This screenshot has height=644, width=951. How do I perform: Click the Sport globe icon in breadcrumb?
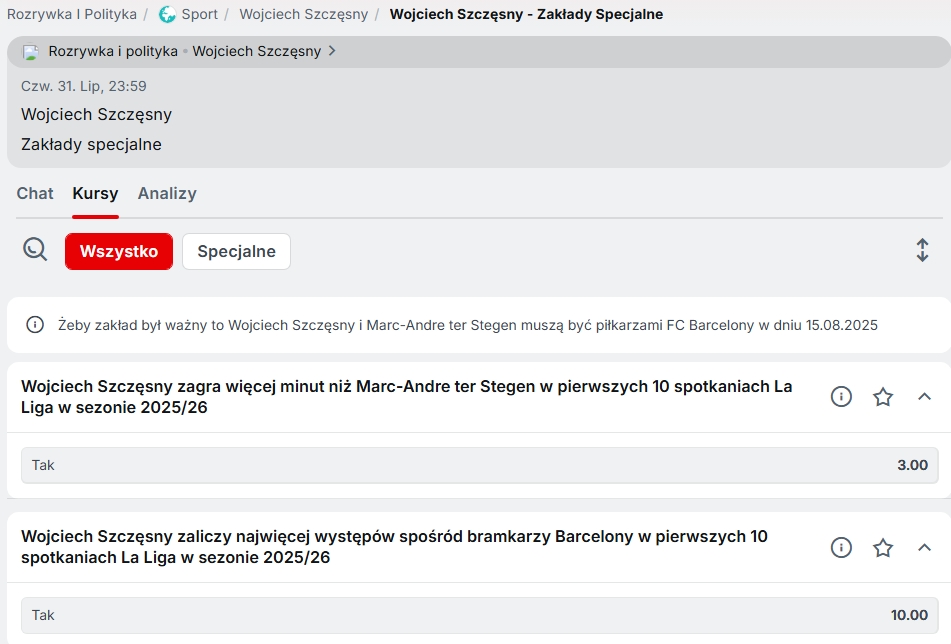(167, 15)
